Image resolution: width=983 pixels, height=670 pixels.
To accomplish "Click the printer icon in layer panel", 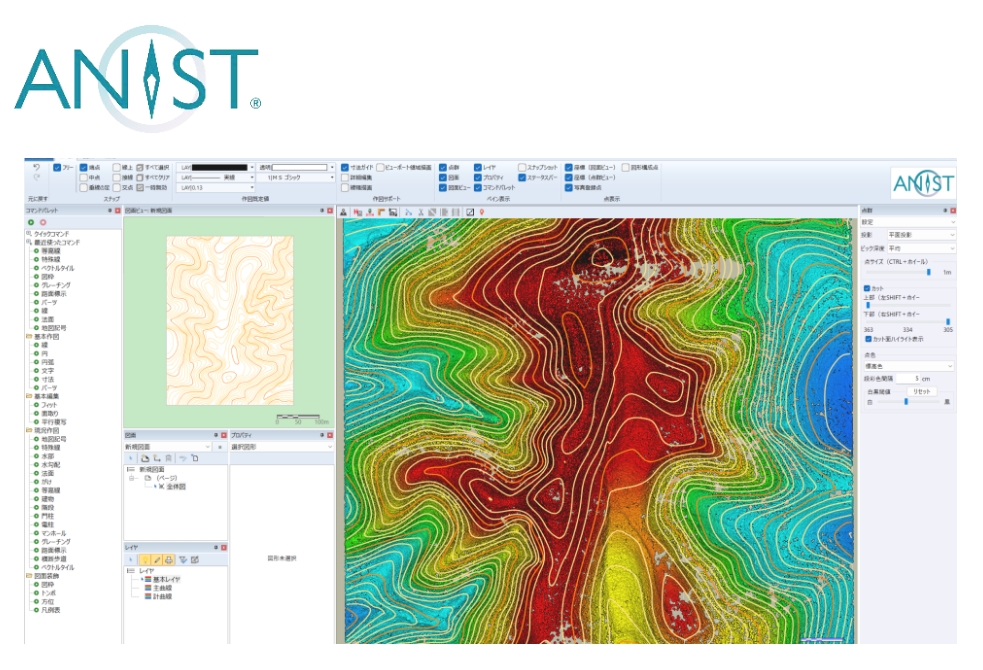I will (169, 559).
